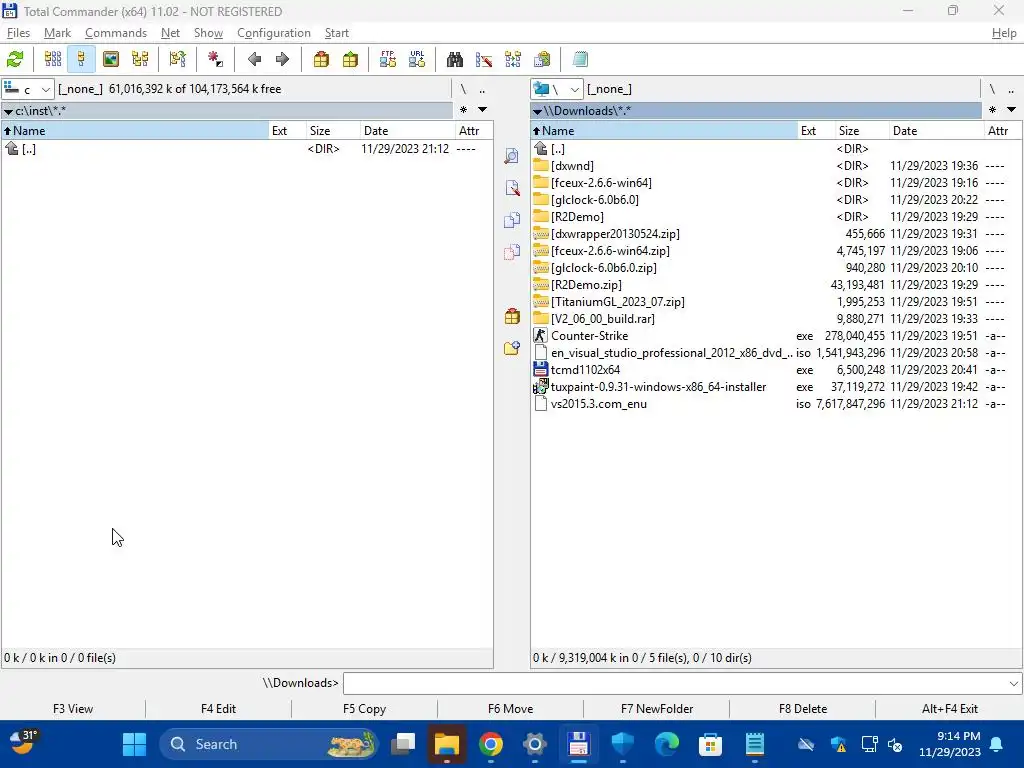Enable thumbnail view from toolbar
Image resolution: width=1024 pixels, height=768 pixels.
pyautogui.click(x=111, y=59)
